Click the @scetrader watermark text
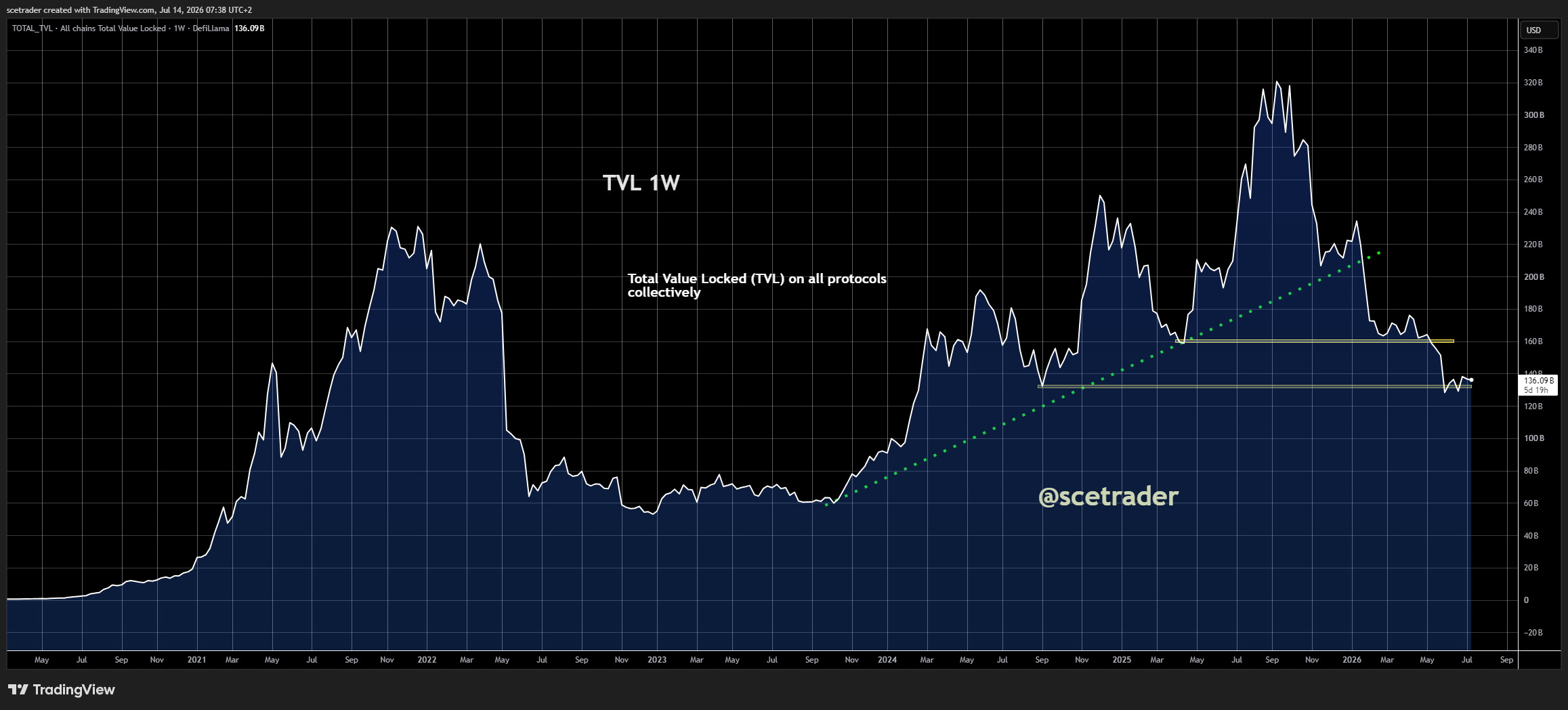 pos(1108,496)
